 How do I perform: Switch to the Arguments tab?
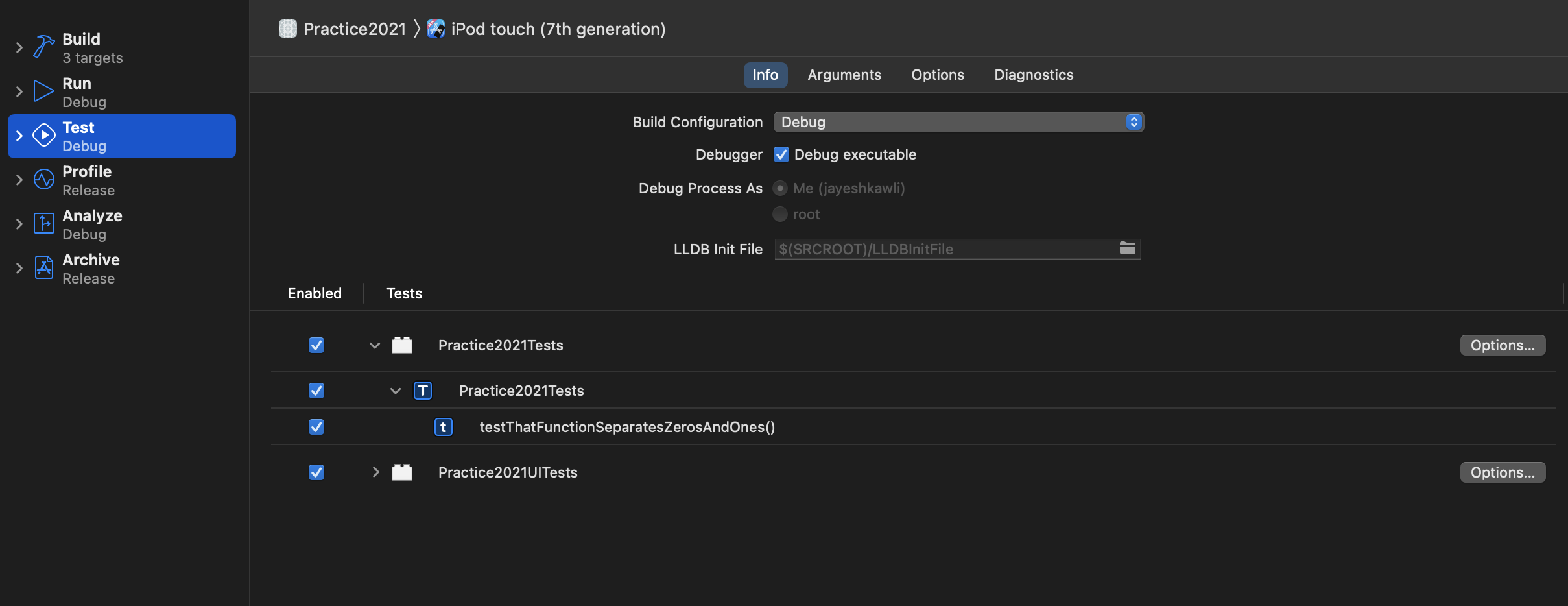pyautogui.click(x=844, y=75)
